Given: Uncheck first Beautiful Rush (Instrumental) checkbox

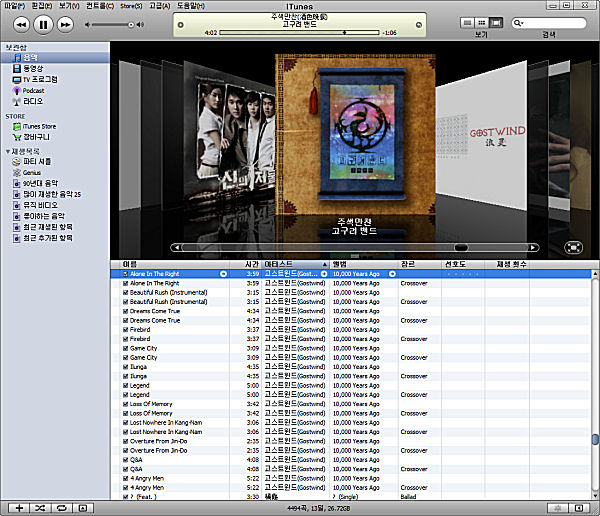Looking at the screenshot, I should click(126, 292).
